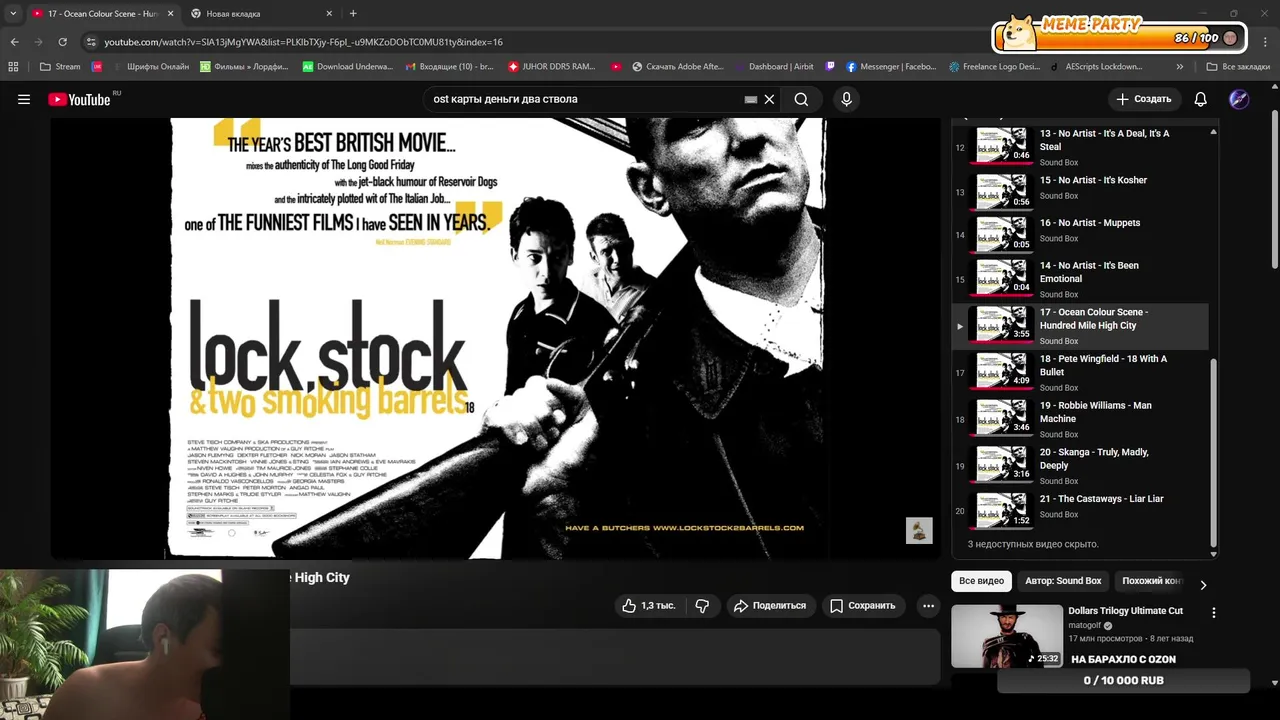This screenshot has height=720, width=1280.
Task: Go to the YouTube home logo
Action: coord(80,99)
